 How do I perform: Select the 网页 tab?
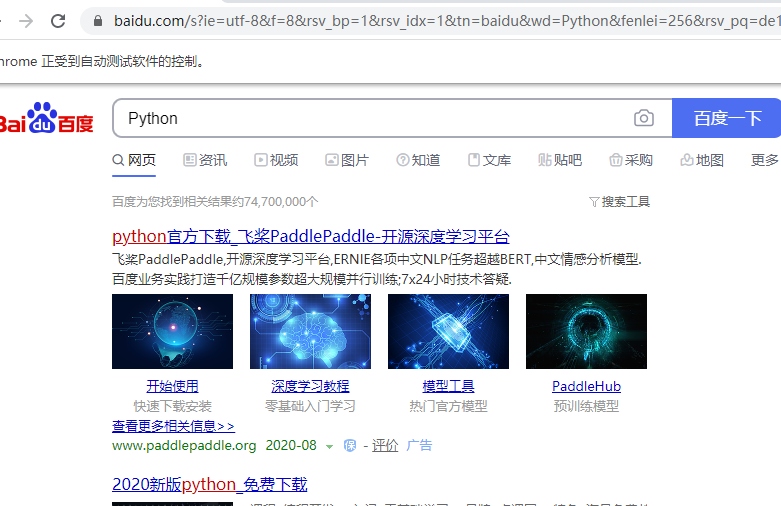(x=134, y=160)
